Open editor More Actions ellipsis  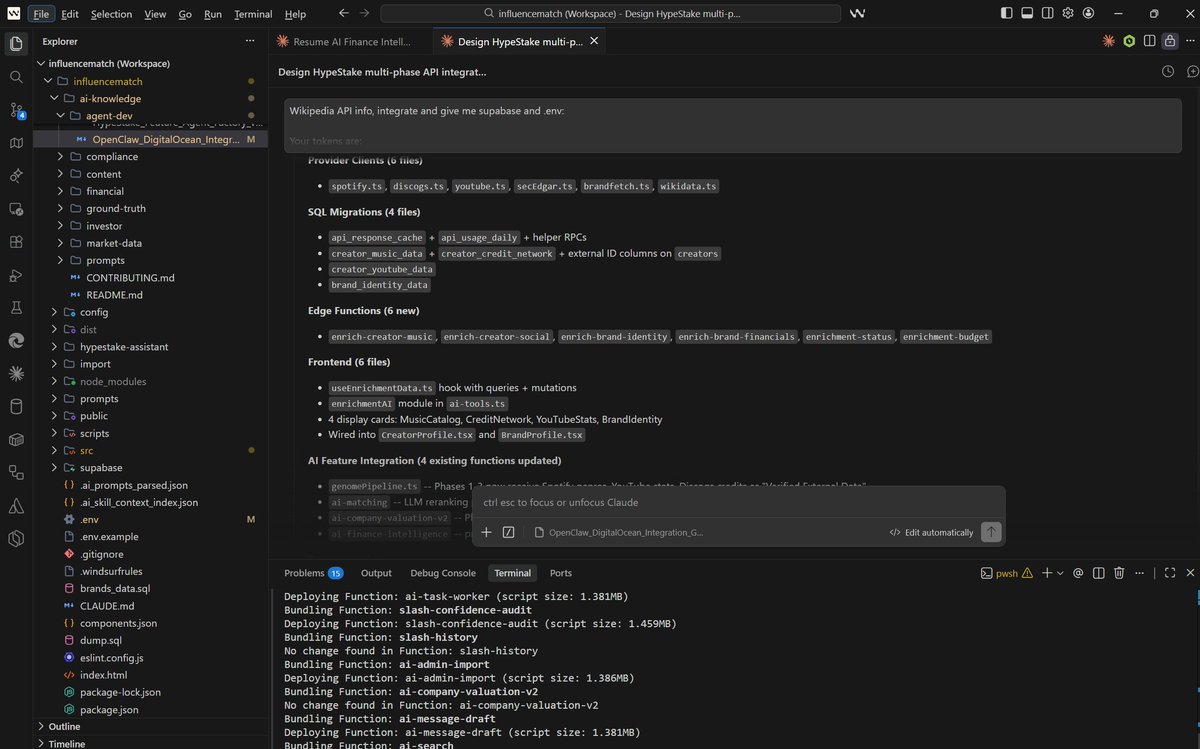(1191, 41)
